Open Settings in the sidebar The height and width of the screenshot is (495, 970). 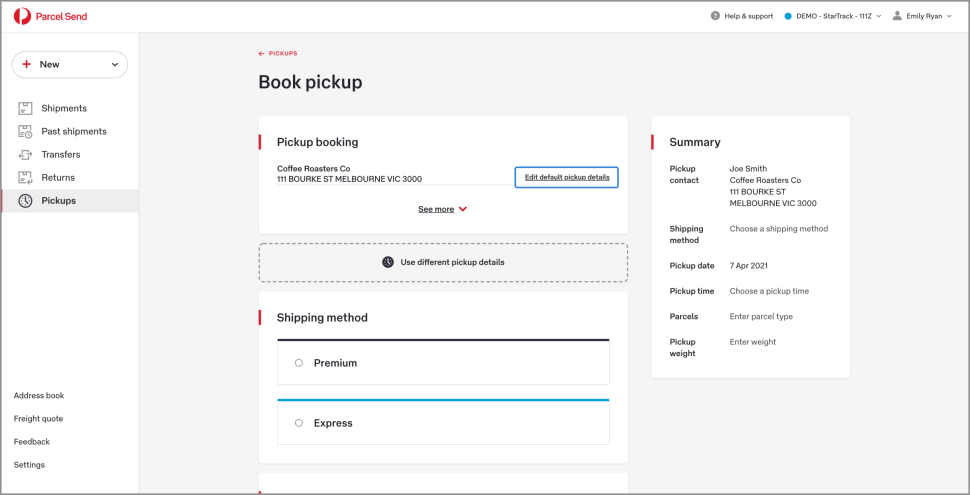pos(29,465)
